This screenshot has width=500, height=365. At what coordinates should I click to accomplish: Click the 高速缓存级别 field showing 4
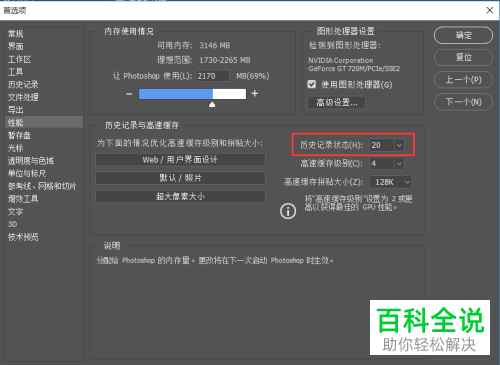tap(382, 164)
